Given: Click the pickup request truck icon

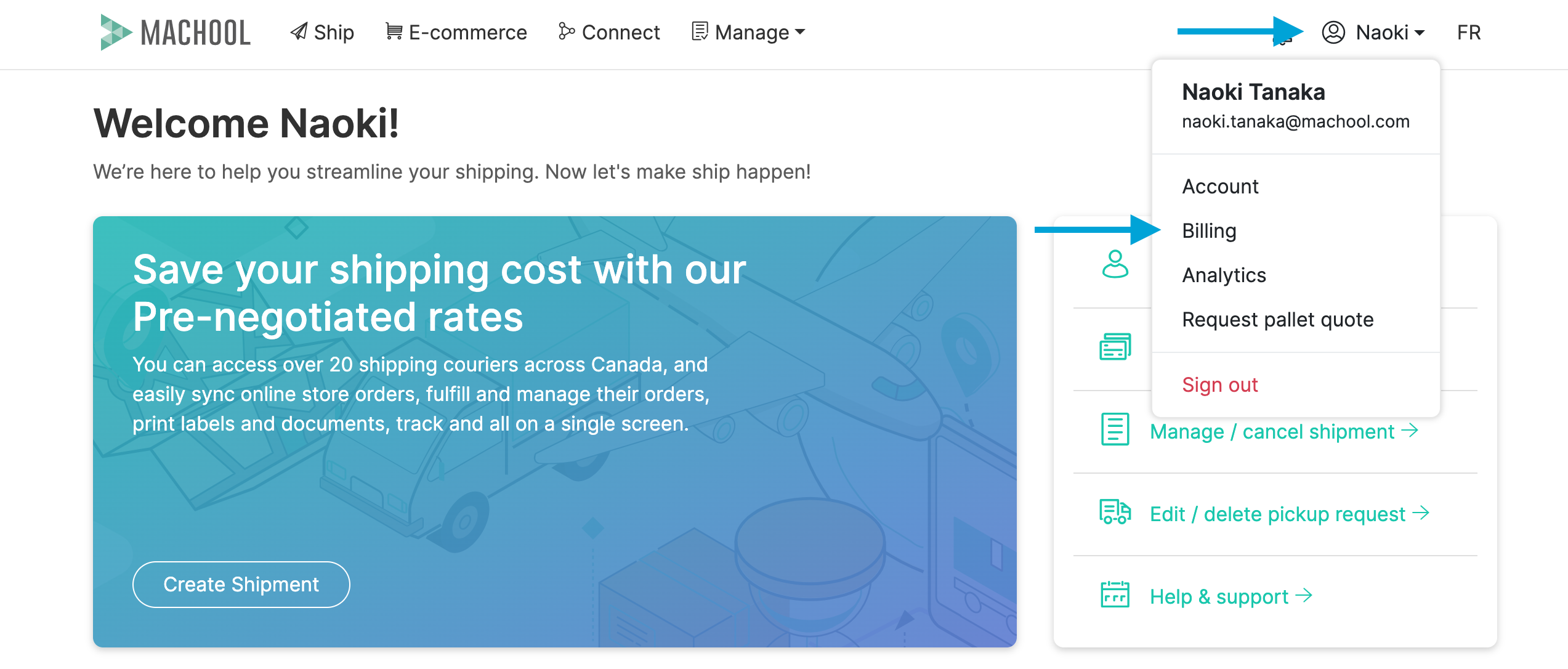Looking at the screenshot, I should 1115,512.
